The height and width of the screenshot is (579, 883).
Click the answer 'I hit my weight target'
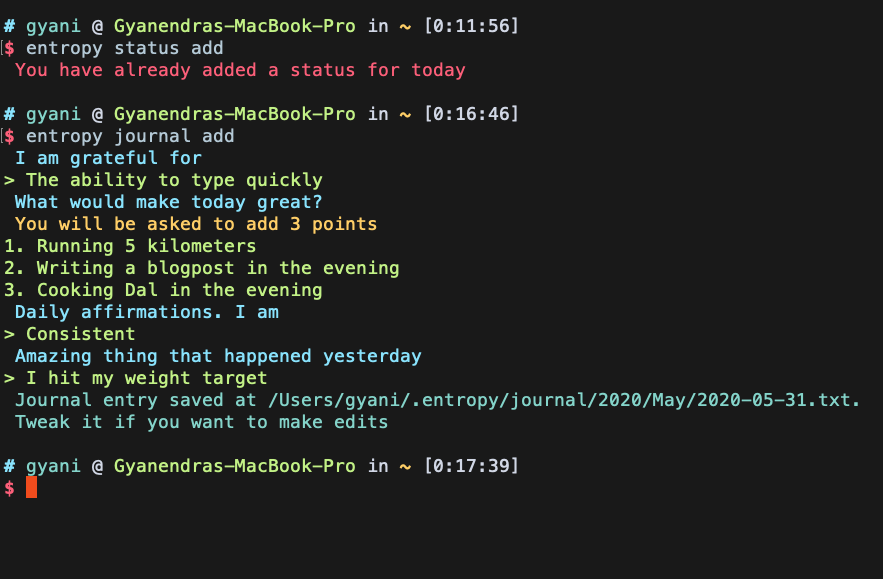146,378
